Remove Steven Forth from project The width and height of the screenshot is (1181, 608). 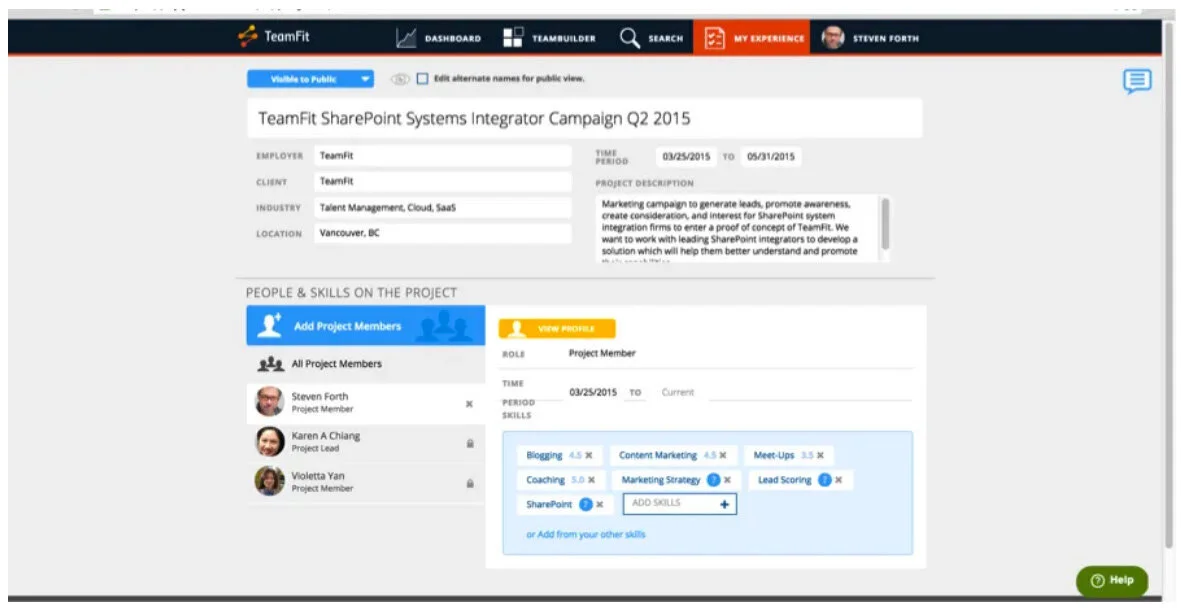point(469,405)
